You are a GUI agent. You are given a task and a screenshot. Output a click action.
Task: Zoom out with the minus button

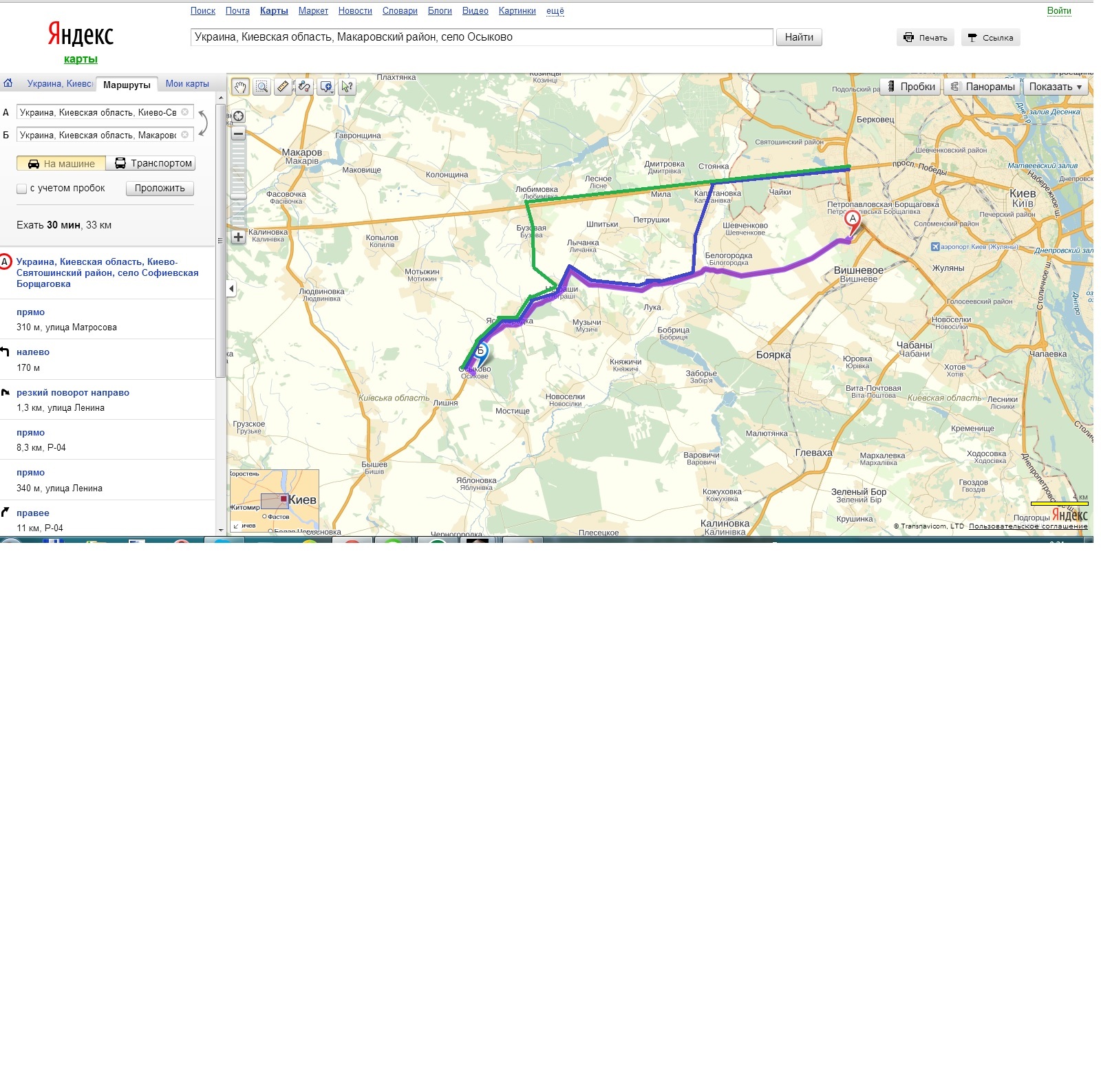click(239, 133)
